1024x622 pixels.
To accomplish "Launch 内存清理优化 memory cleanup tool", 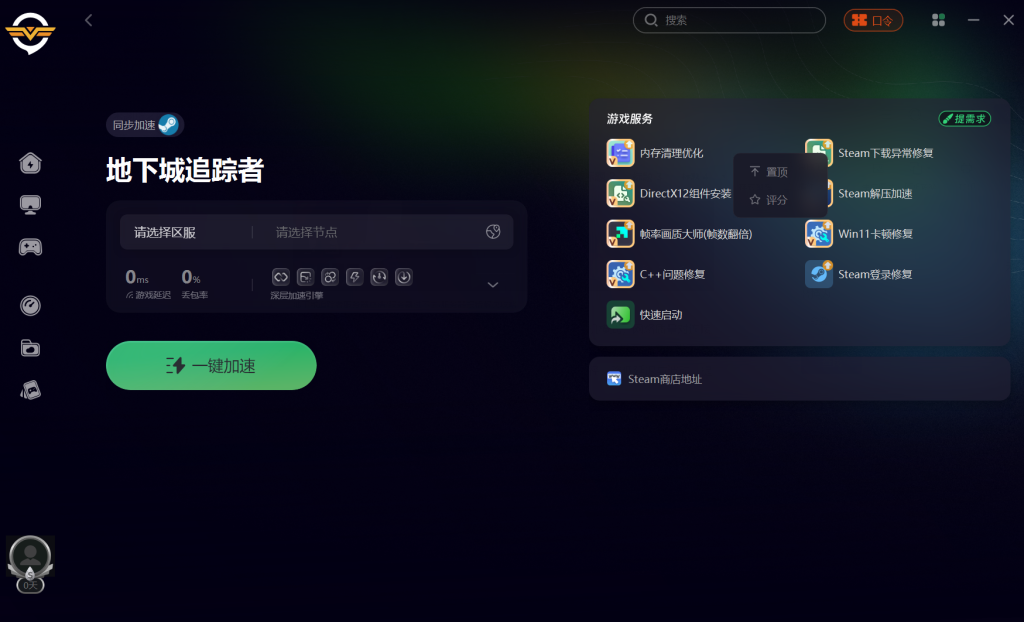I will (x=655, y=153).
